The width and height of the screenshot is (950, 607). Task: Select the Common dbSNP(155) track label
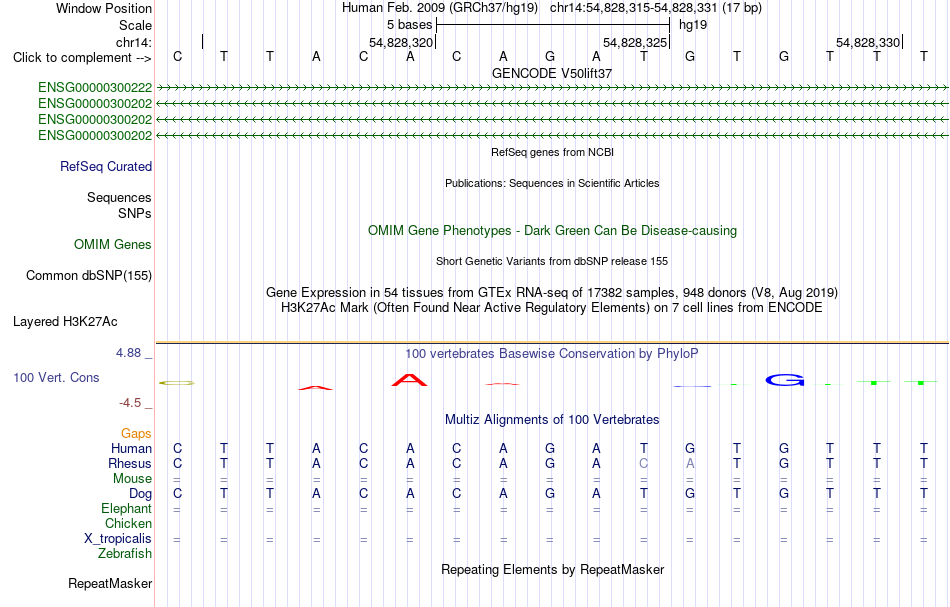89,276
